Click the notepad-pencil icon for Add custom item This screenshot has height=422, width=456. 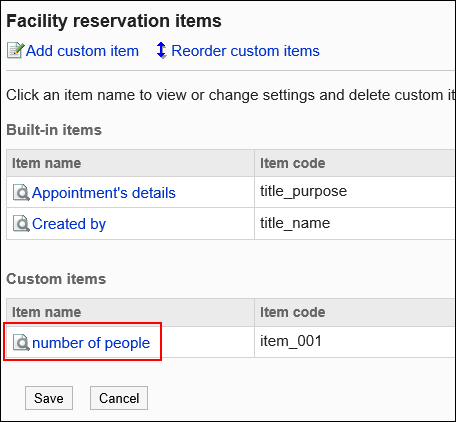point(15,51)
